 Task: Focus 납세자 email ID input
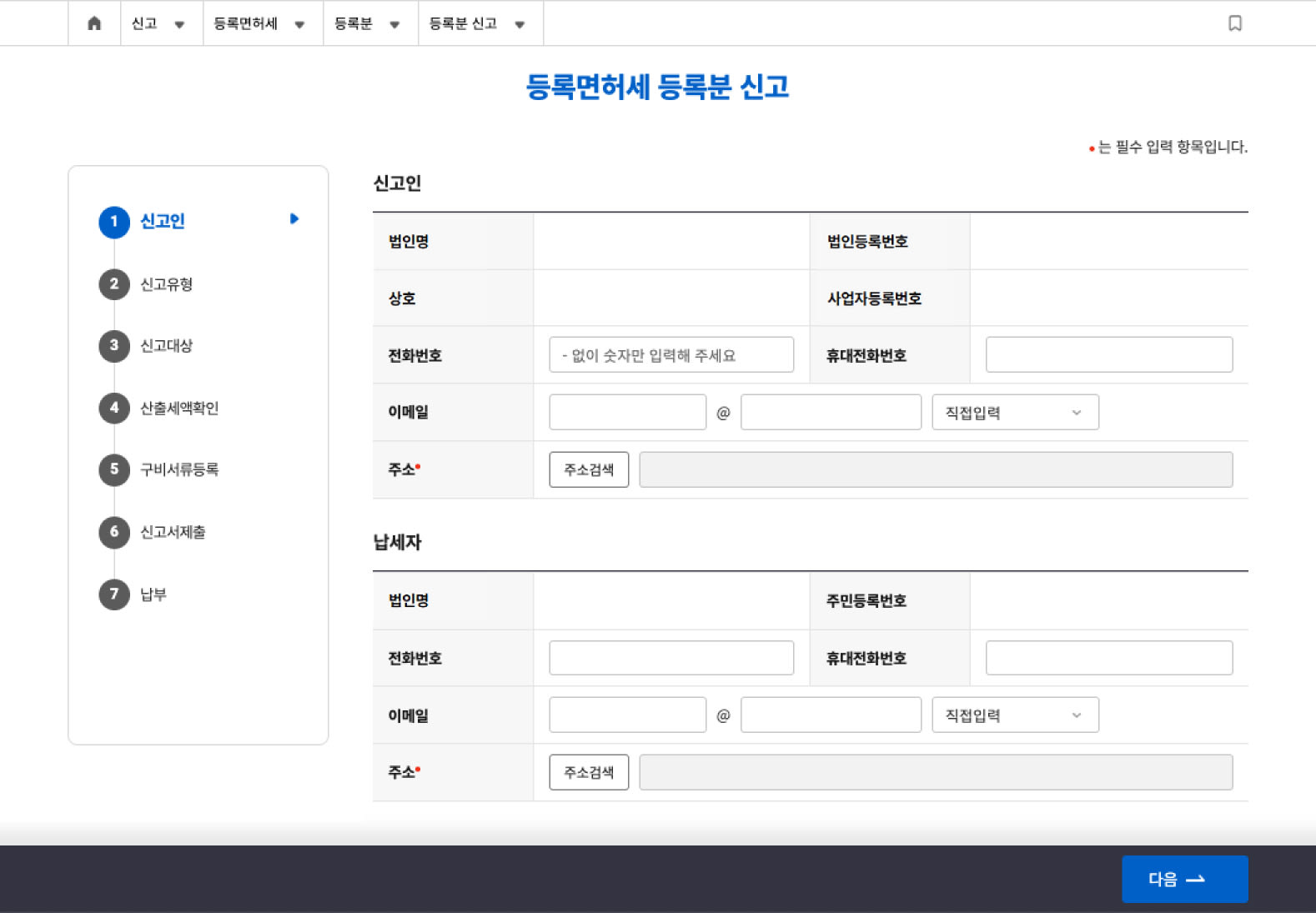[627, 715]
